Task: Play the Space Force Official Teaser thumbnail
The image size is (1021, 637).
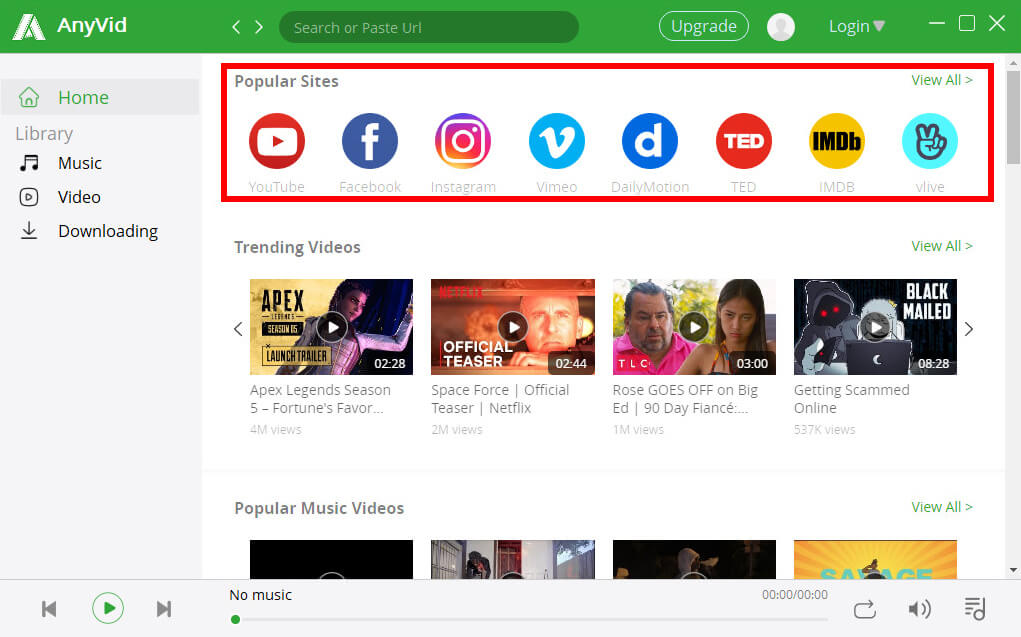Action: [x=513, y=327]
